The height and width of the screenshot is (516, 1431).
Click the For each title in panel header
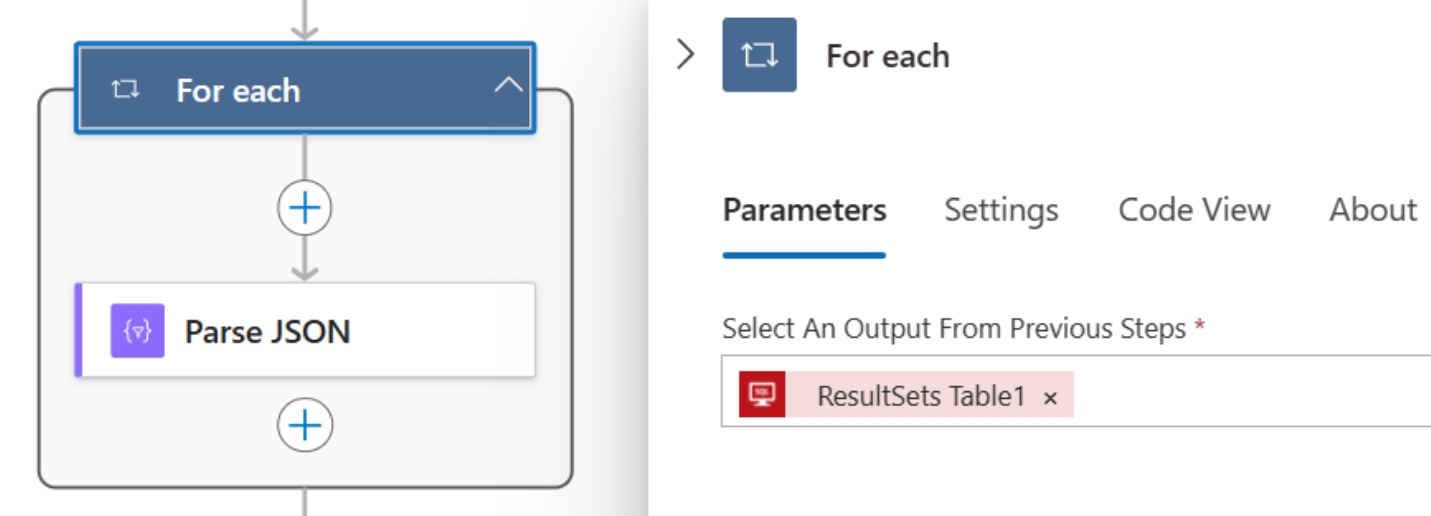[888, 56]
